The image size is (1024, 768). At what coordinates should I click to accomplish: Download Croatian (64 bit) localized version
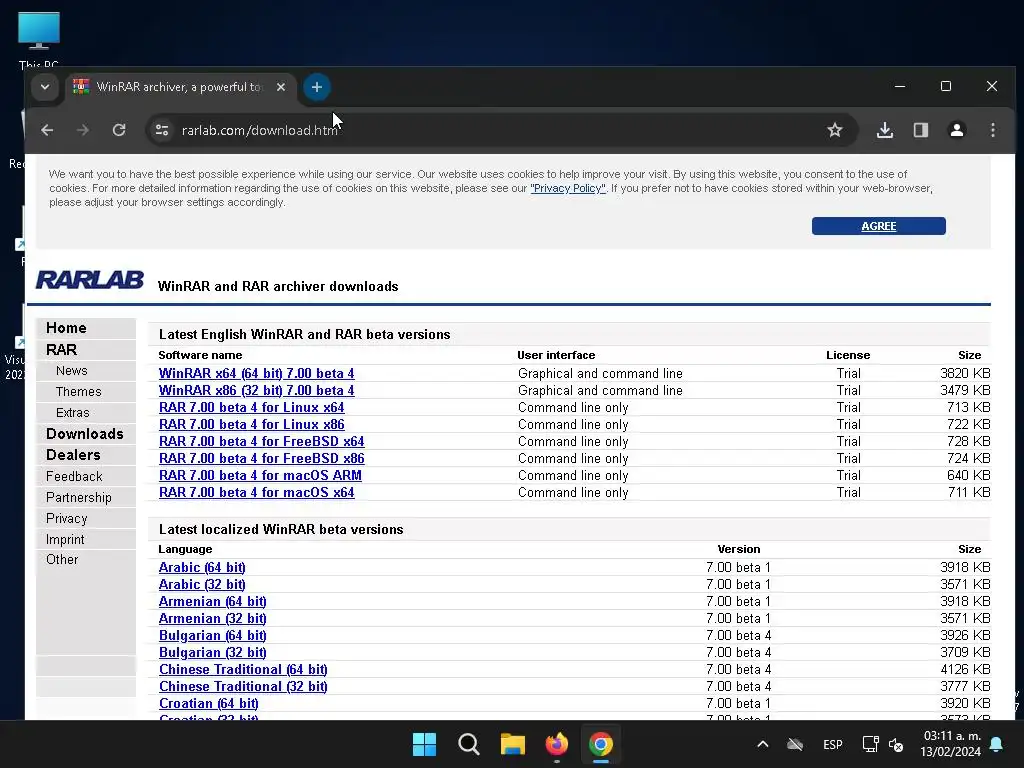[209, 703]
